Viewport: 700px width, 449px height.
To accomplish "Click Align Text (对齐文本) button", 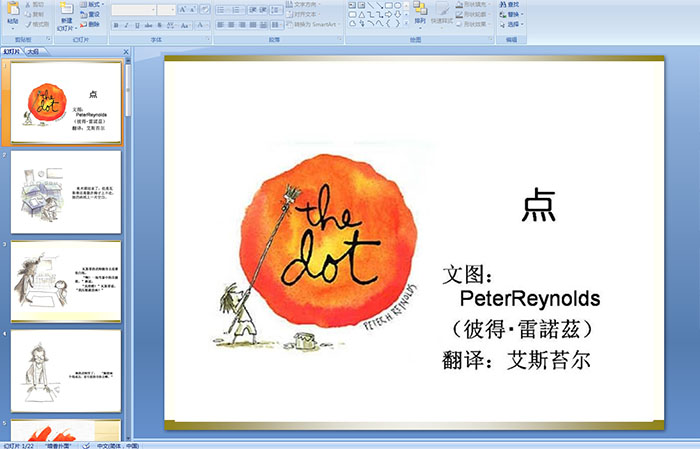I will 301,14.
